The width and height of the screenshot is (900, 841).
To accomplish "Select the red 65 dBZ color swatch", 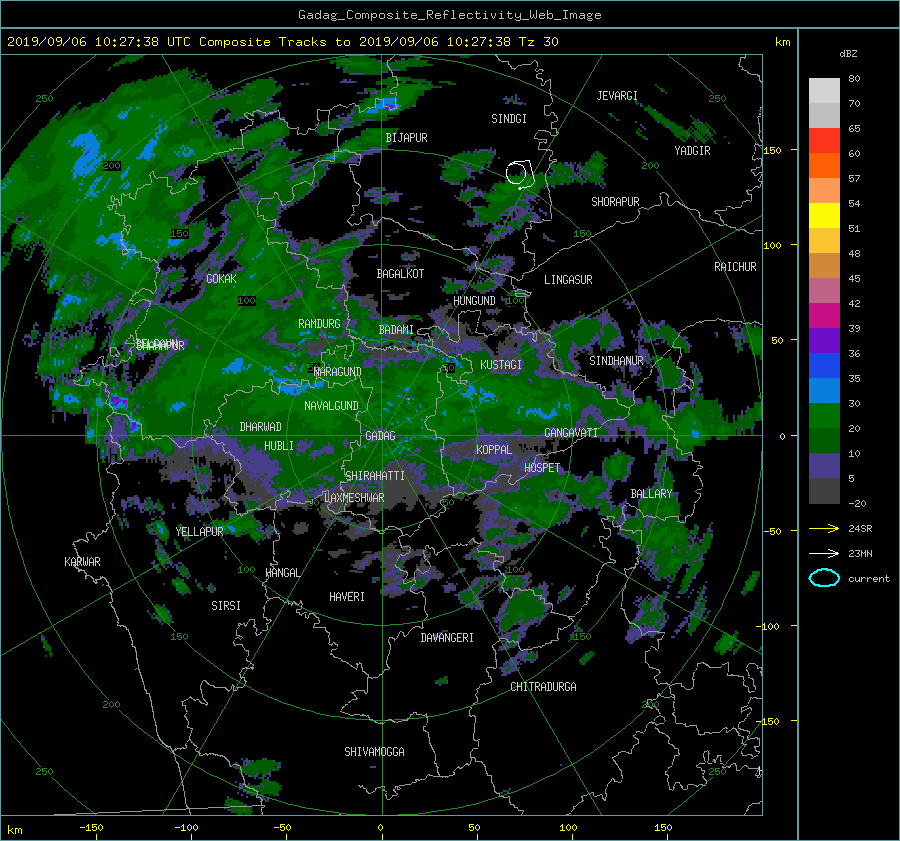I will (824, 141).
